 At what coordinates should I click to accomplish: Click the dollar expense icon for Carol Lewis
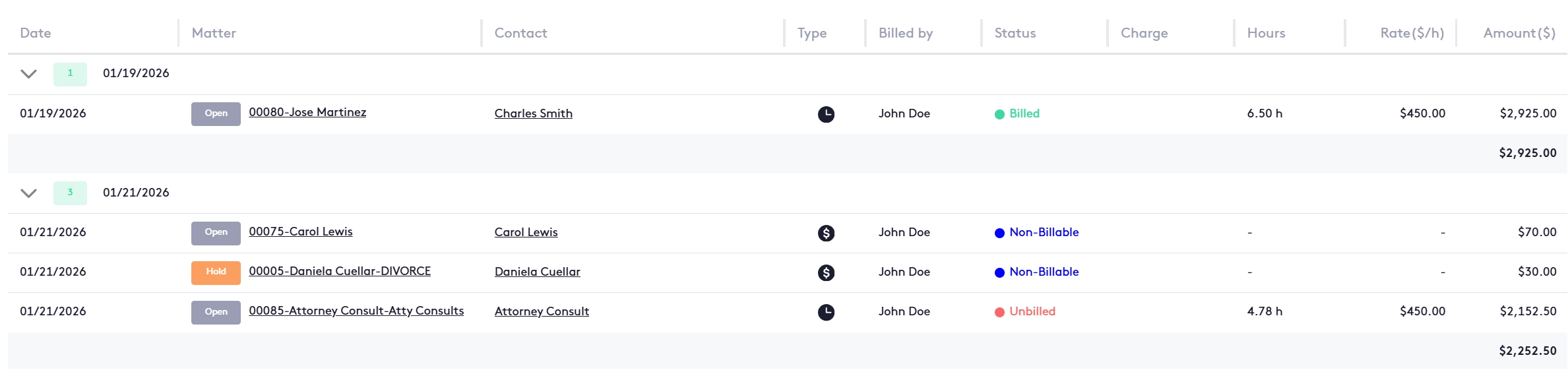826,233
